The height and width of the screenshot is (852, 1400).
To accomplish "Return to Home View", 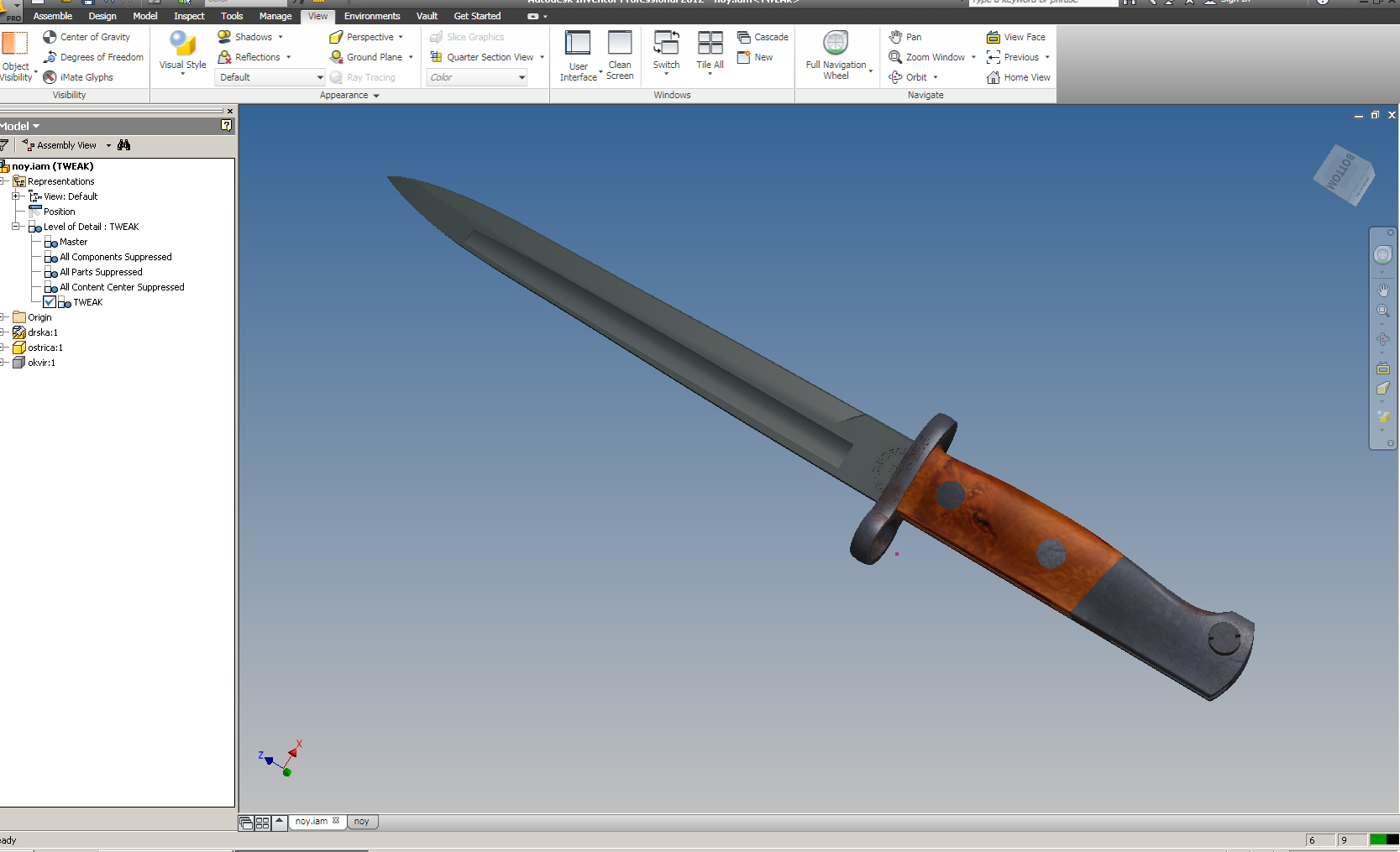I will 1019,77.
